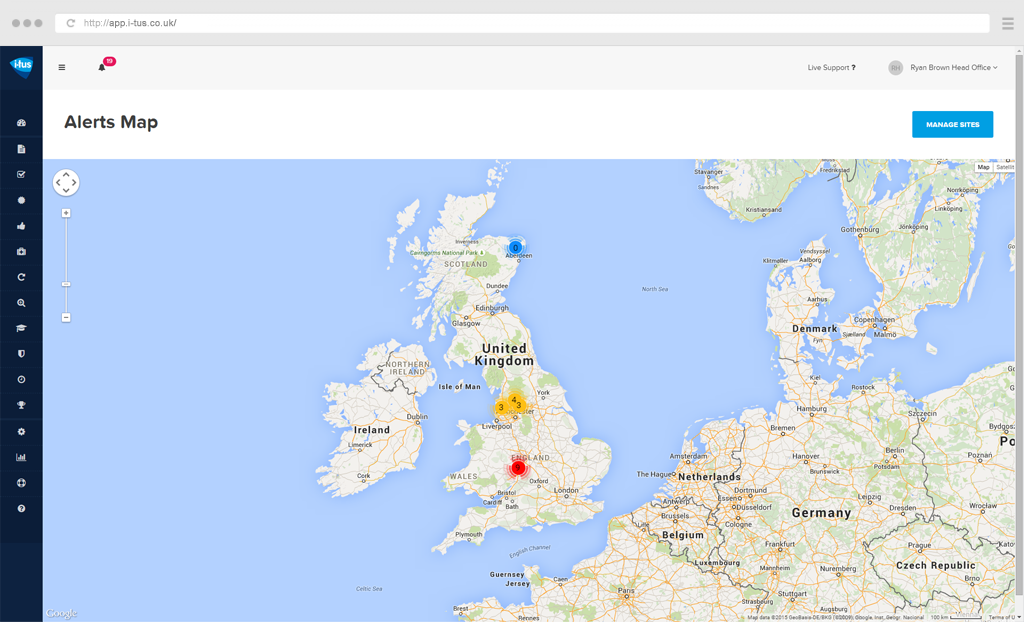
Task: Click the 'Czech Republic' map label
Action: (936, 565)
